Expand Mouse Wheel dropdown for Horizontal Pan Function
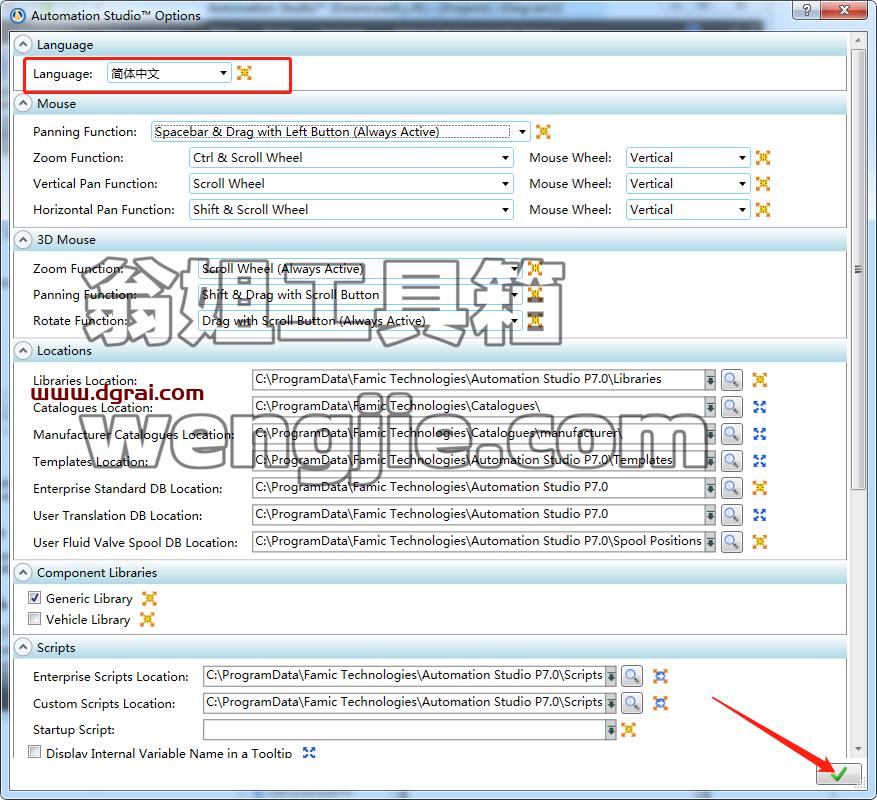Image resolution: width=877 pixels, height=800 pixels. (688, 210)
